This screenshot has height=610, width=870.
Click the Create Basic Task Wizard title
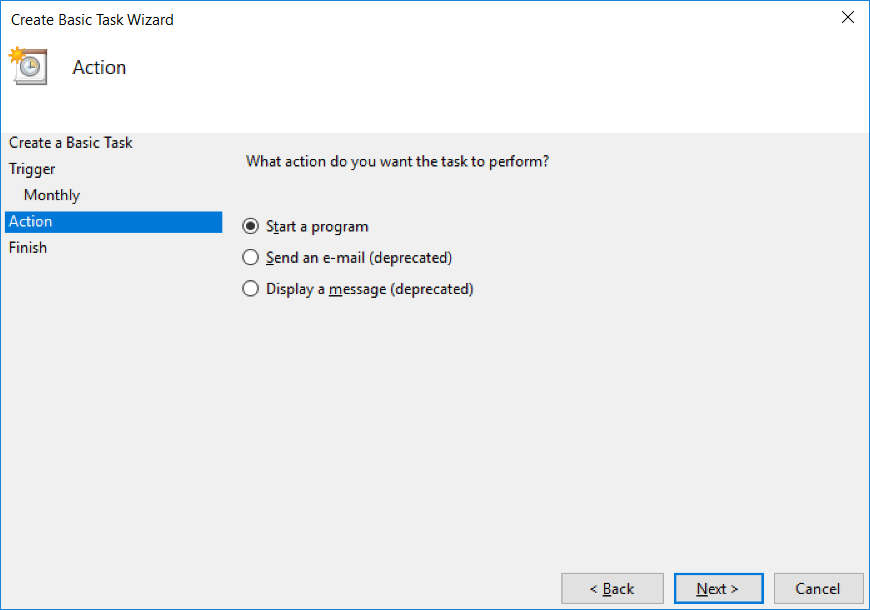pyautogui.click(x=92, y=19)
